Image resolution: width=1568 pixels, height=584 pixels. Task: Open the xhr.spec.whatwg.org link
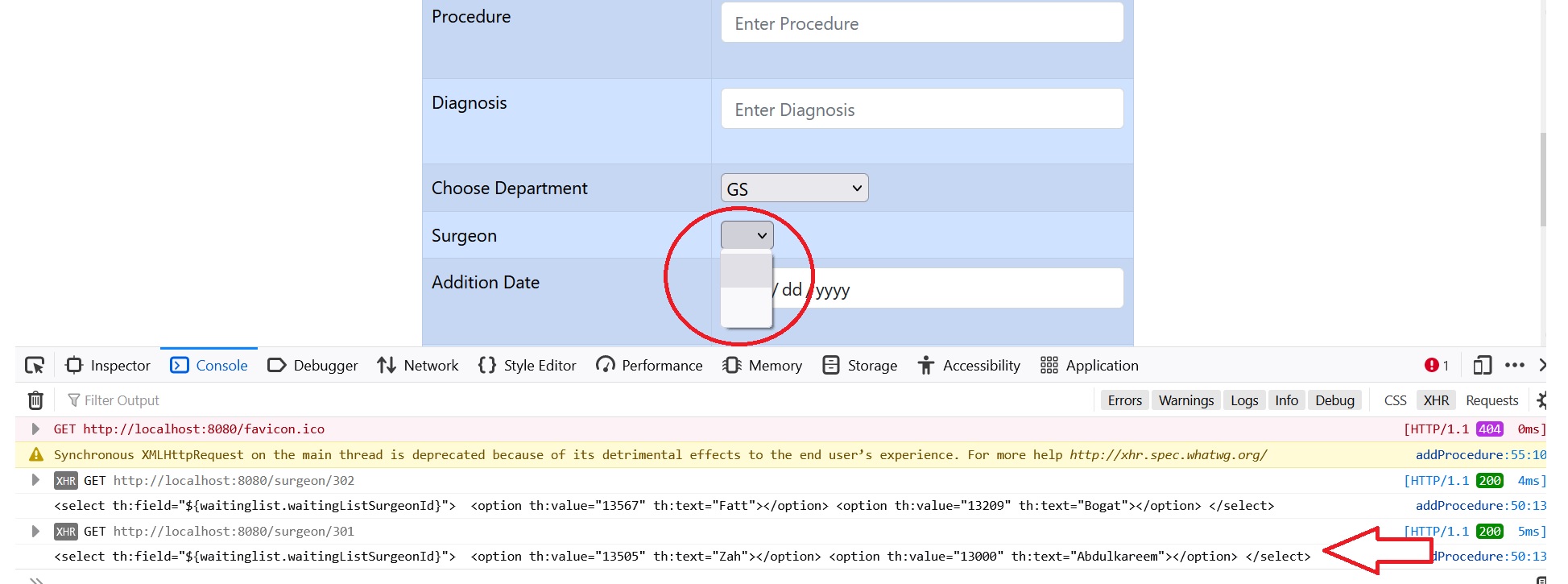(1166, 454)
